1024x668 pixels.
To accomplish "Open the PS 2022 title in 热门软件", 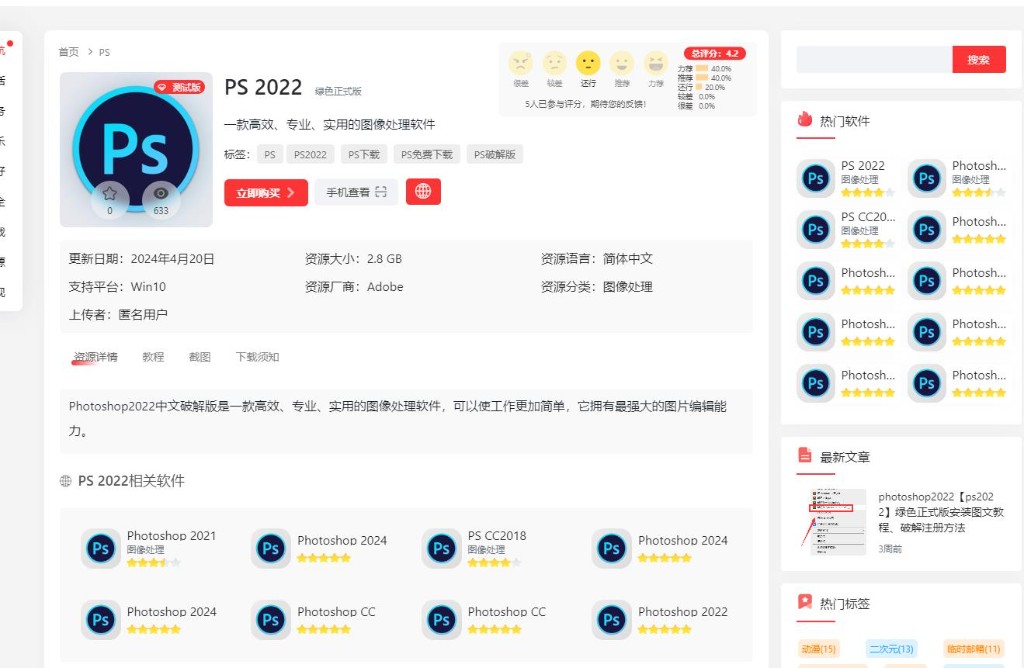I will pyautogui.click(x=863, y=166).
